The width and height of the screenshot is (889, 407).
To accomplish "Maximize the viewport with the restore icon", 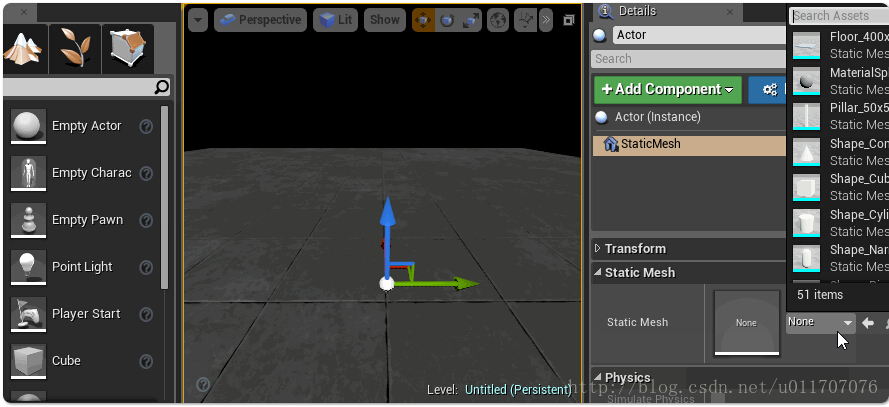I will [569, 20].
